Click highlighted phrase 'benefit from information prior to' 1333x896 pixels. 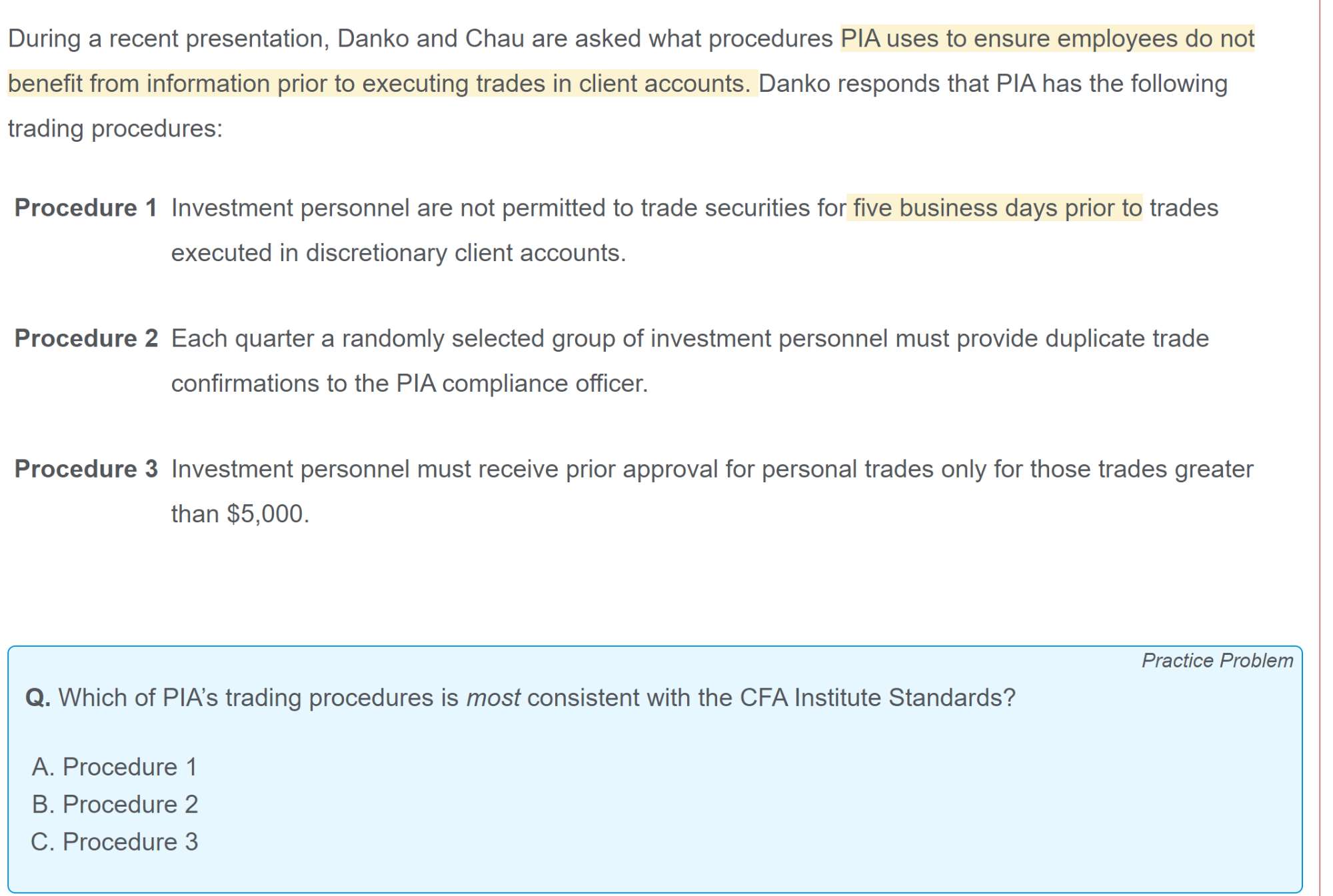click(181, 83)
